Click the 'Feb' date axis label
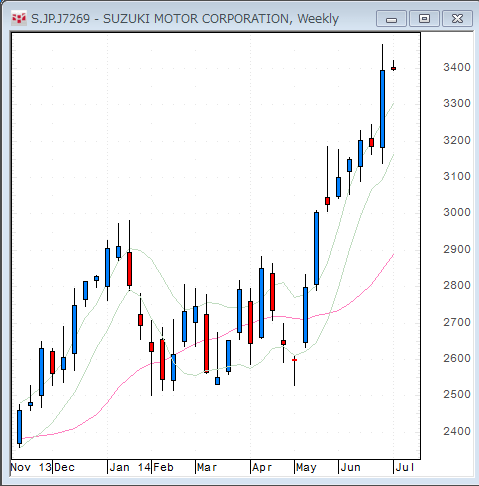 (x=163, y=467)
